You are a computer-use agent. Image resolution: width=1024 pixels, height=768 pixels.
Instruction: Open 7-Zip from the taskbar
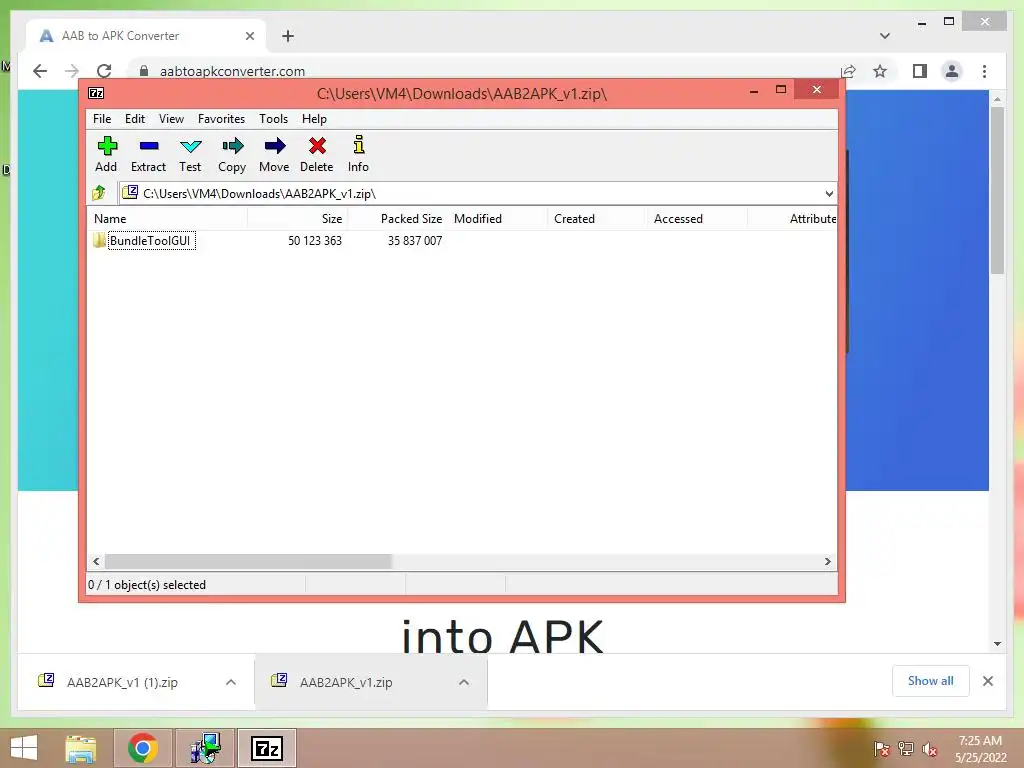(x=267, y=748)
